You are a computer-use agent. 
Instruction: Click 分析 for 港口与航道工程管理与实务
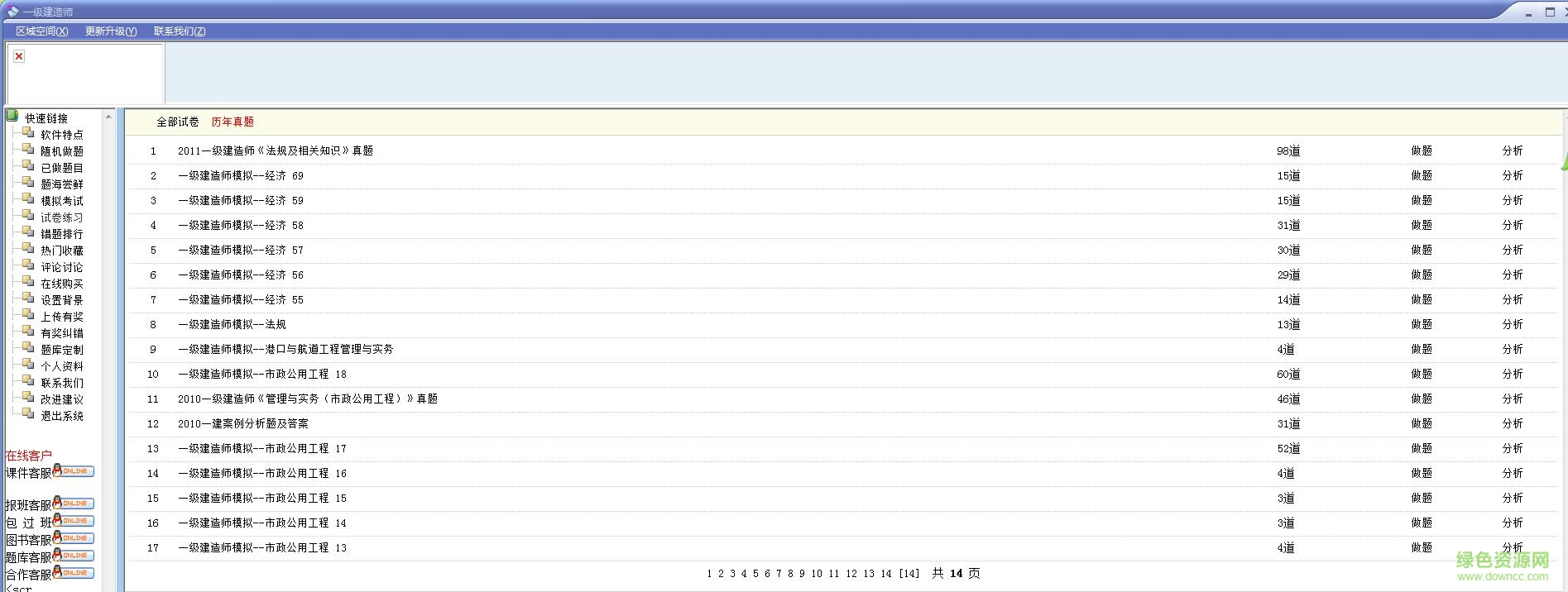coord(1513,349)
